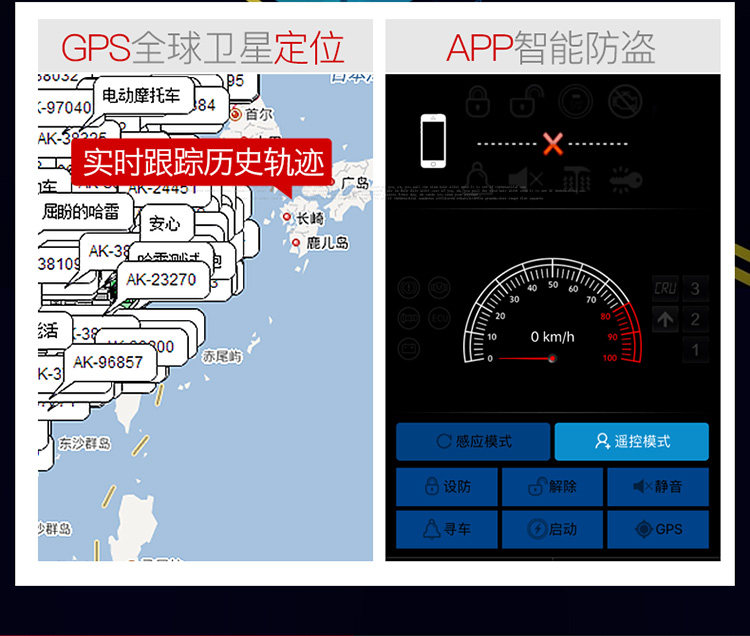Open the AK-23270 device callout
Viewport: 750px width, 636px height.
point(162,280)
